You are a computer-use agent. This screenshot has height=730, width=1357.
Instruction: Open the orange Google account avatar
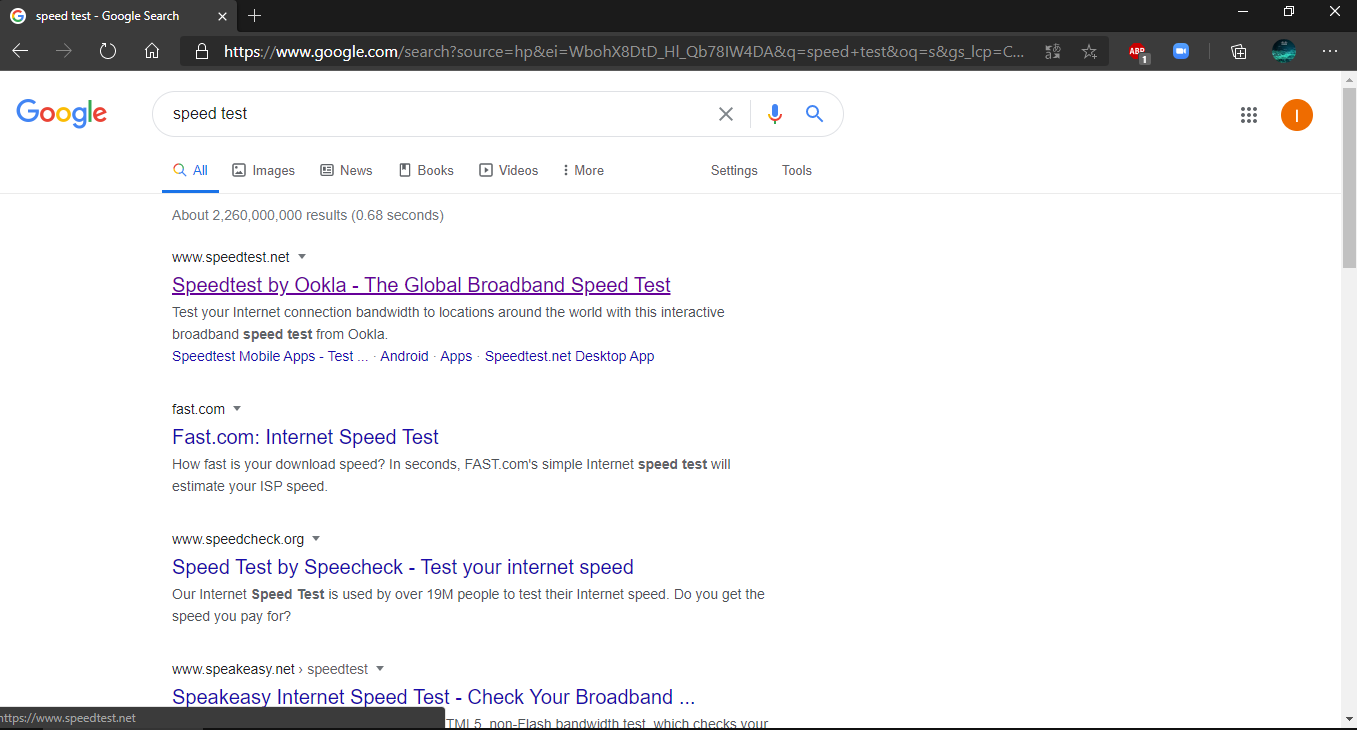click(1297, 115)
